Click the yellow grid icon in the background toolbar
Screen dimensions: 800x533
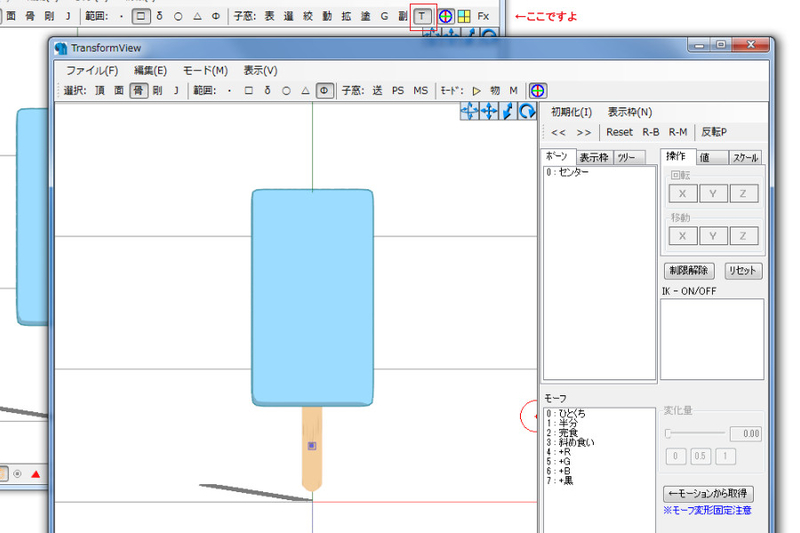(x=464, y=16)
